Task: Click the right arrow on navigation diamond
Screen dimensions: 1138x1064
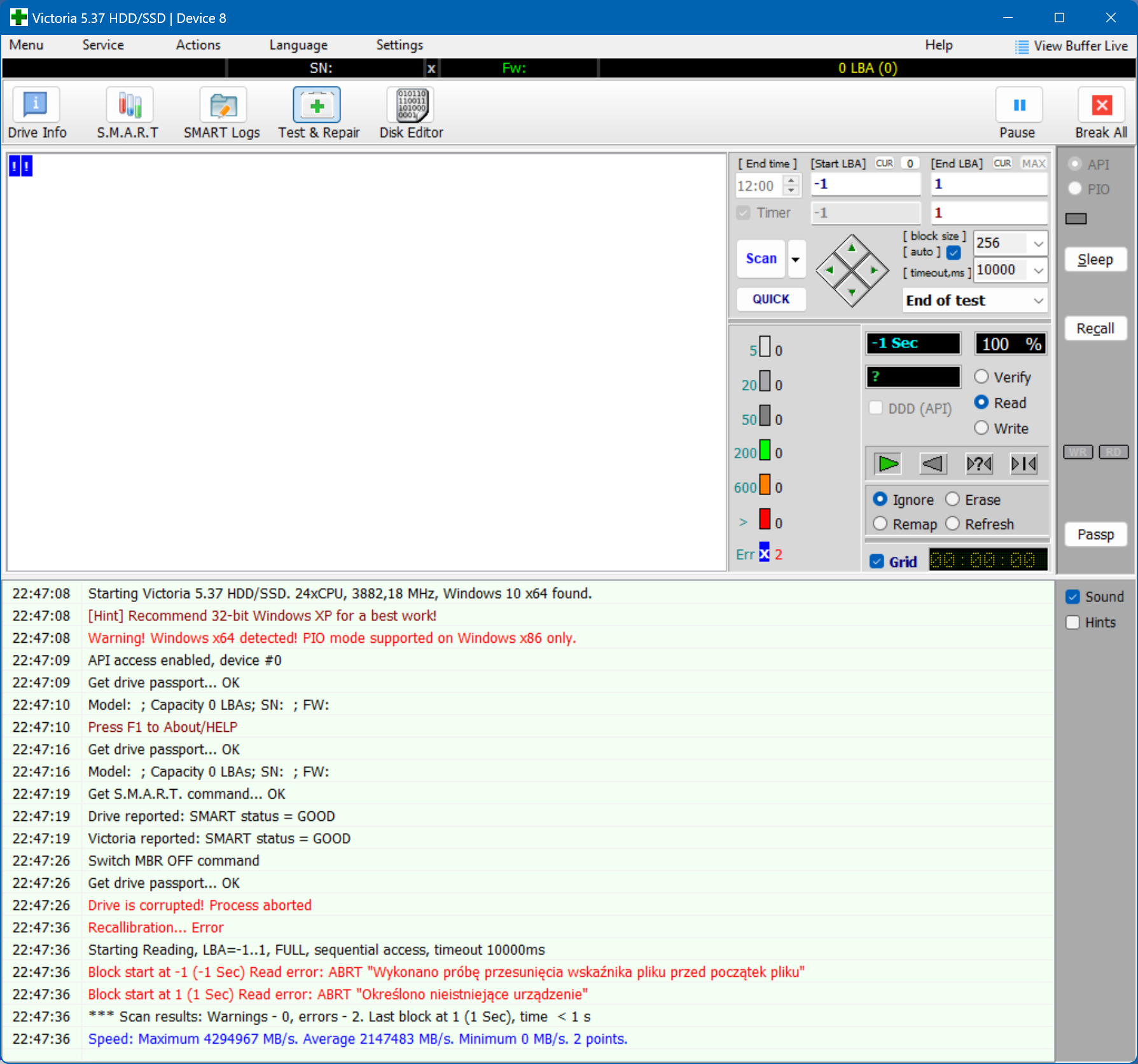Action: [874, 270]
